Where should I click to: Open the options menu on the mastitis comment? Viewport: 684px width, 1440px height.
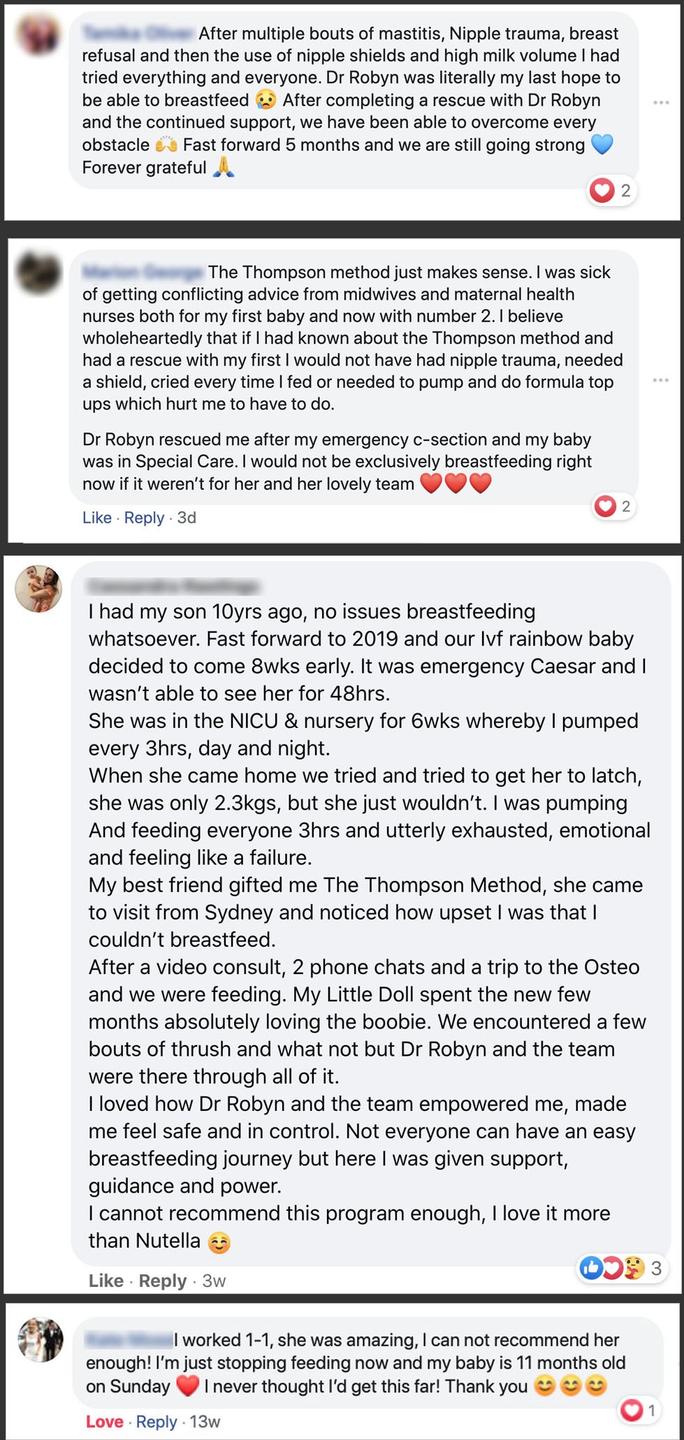(660, 102)
